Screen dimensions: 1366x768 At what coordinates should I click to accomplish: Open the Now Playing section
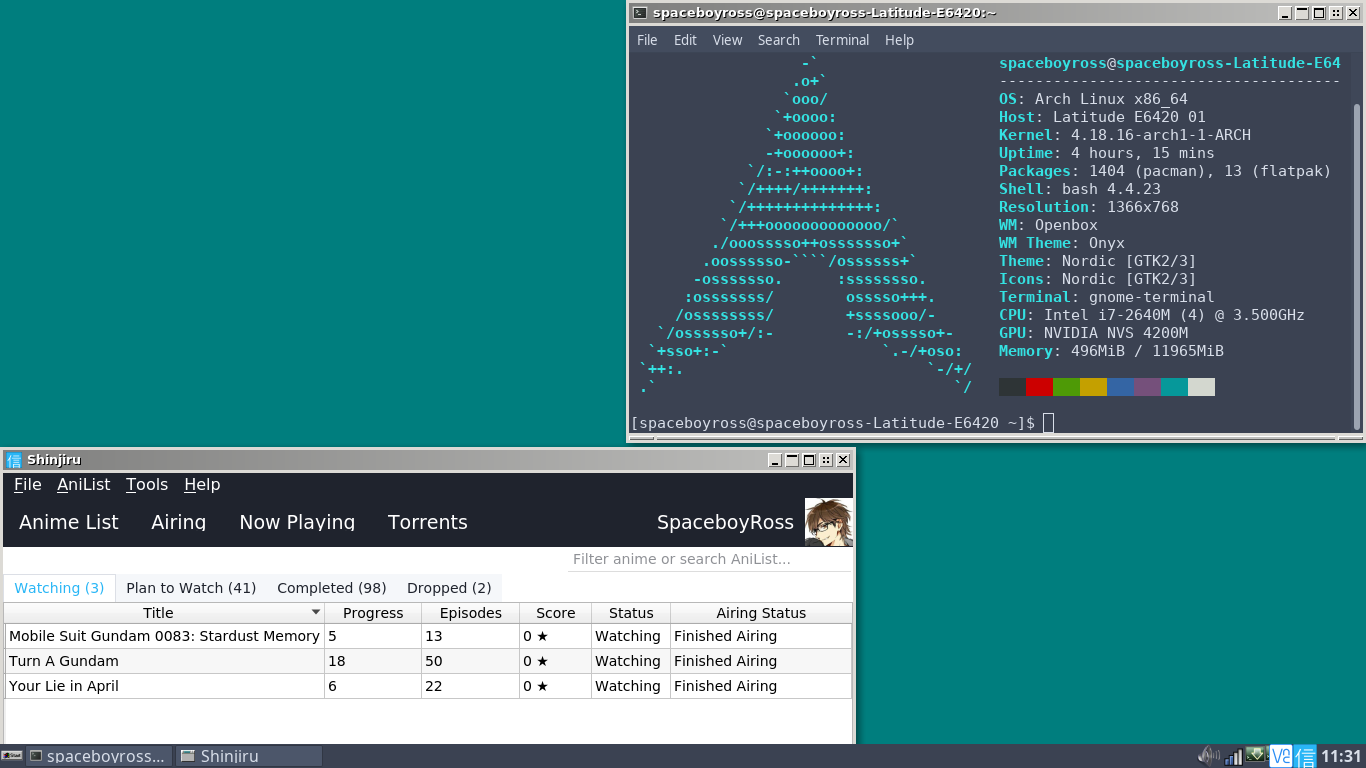(297, 522)
